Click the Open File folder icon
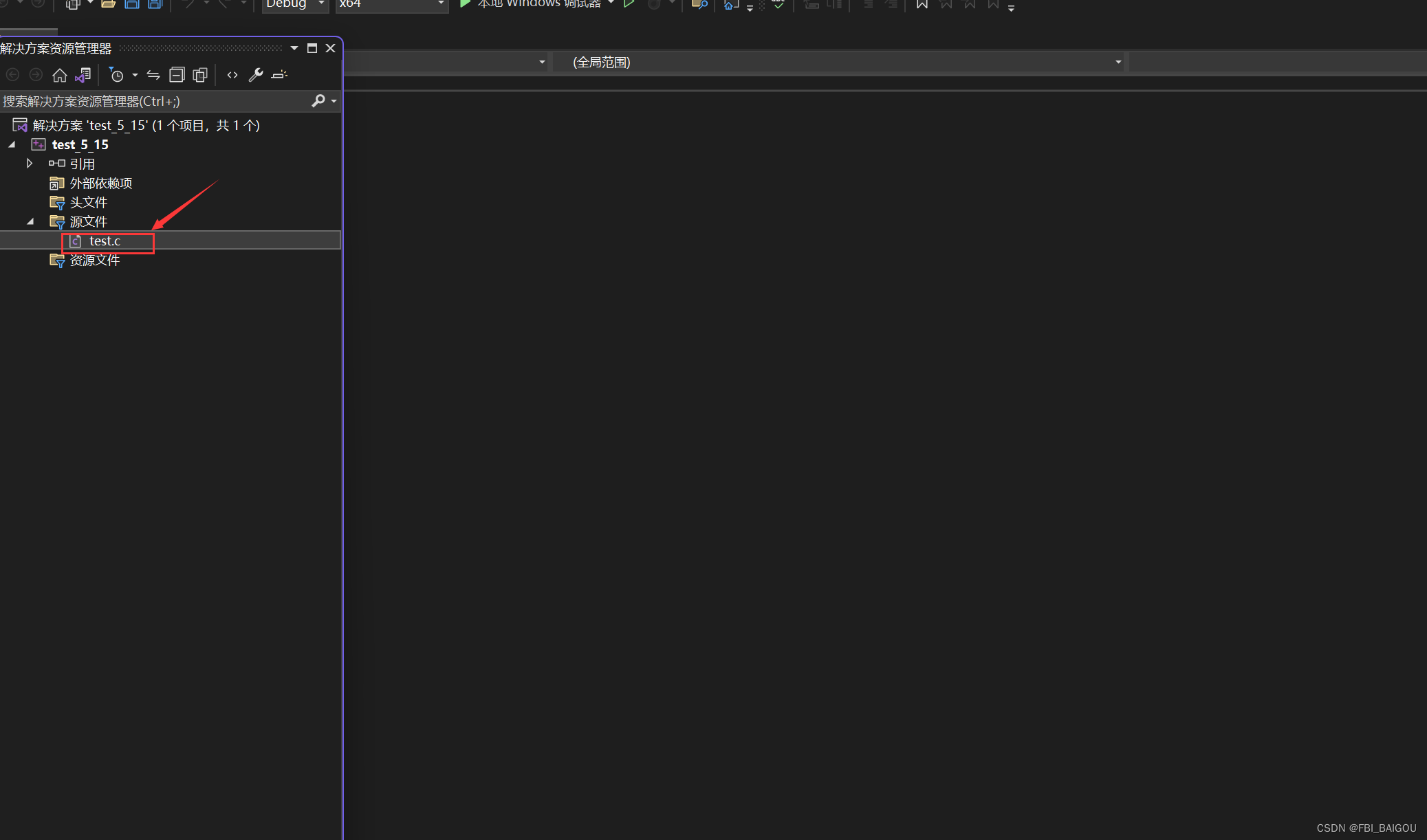 (x=108, y=4)
